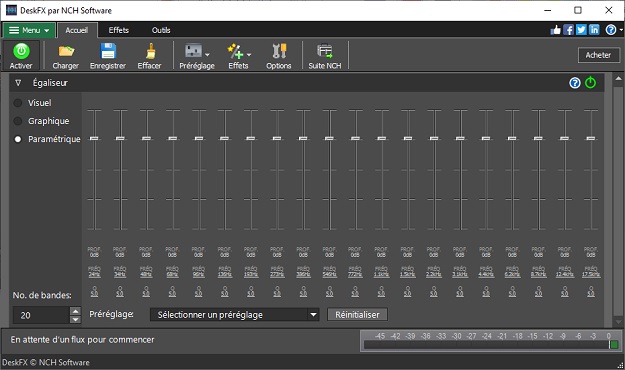The image size is (625, 370).
Task: Click the Préréglage toolbar icon
Action: (193, 51)
